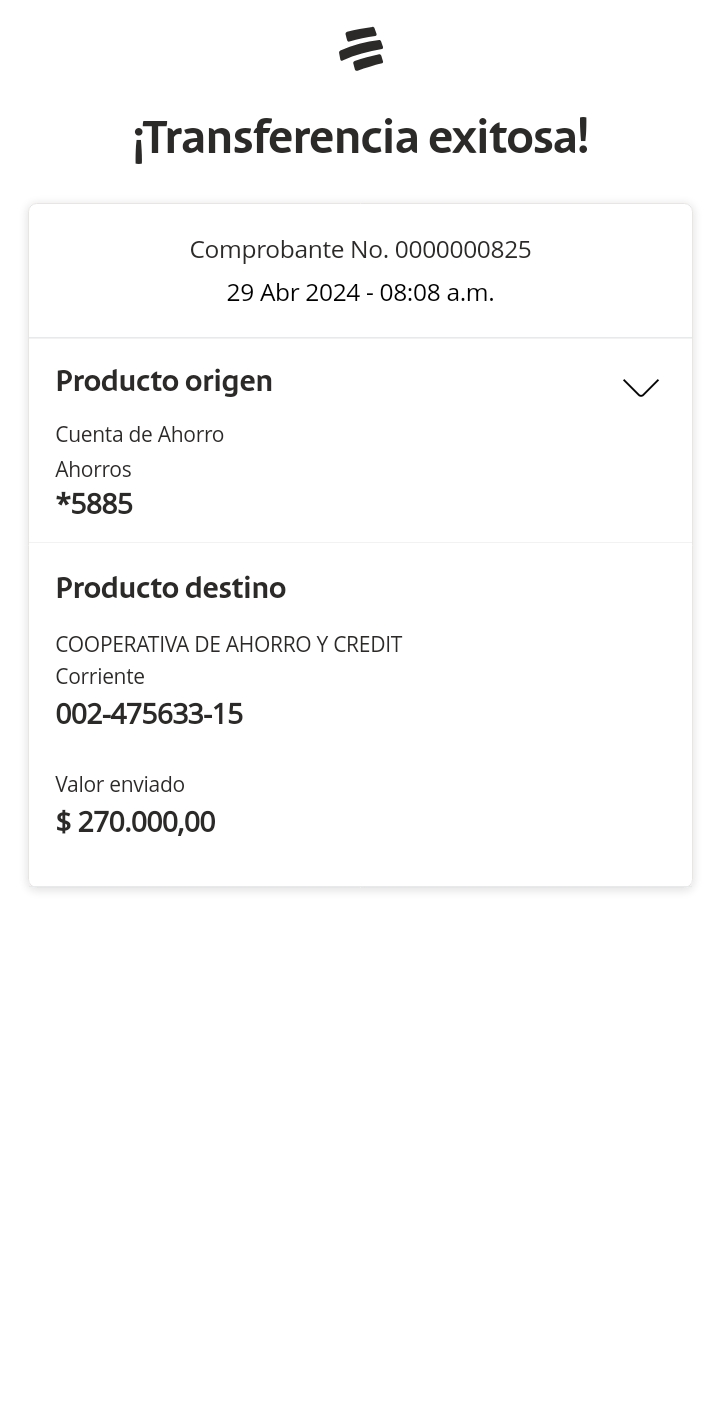Select the origin account number *5885

[x=94, y=504]
